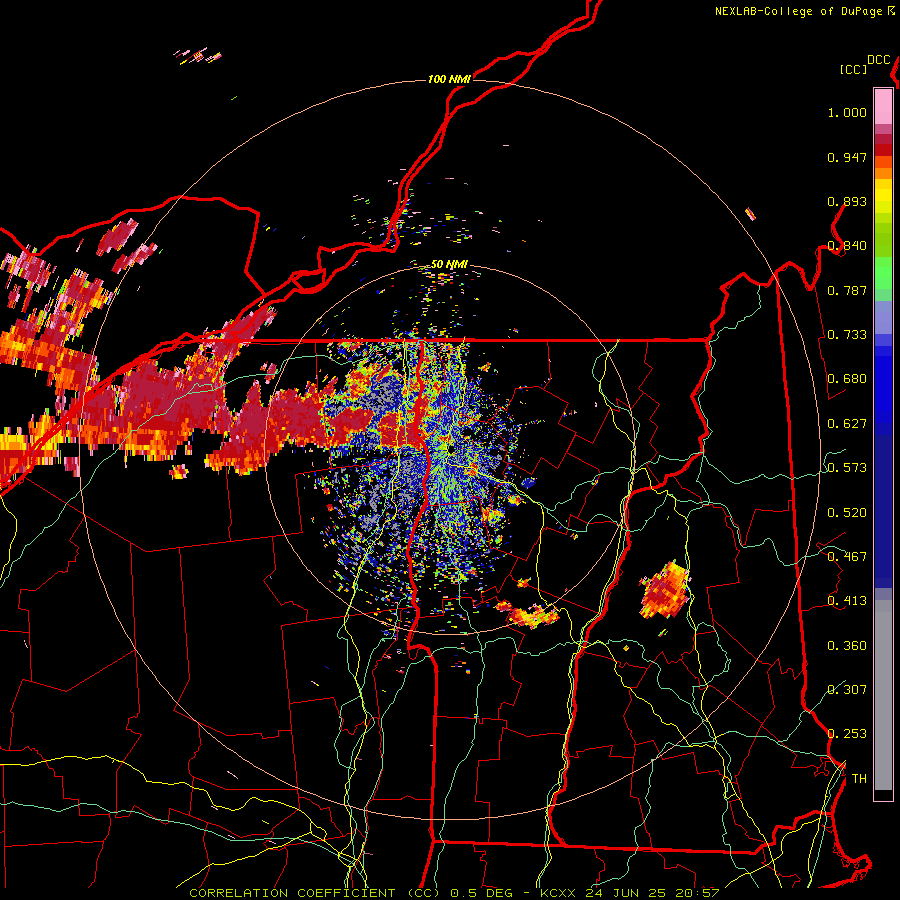Click the CORRELATION COEFFICIENT (CC) caption text
The image size is (900, 900).
click(315, 893)
